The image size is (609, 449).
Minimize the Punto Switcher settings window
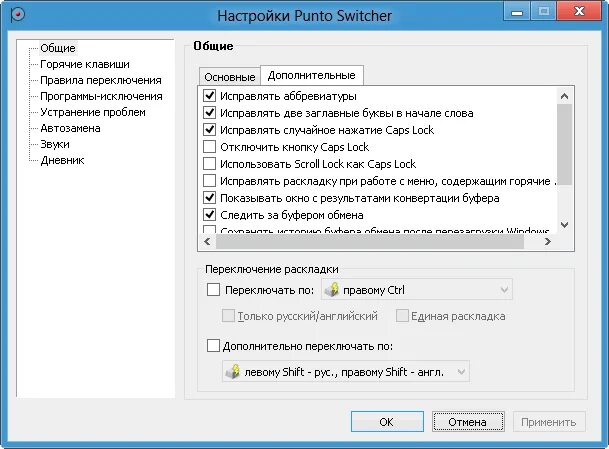coord(517,11)
